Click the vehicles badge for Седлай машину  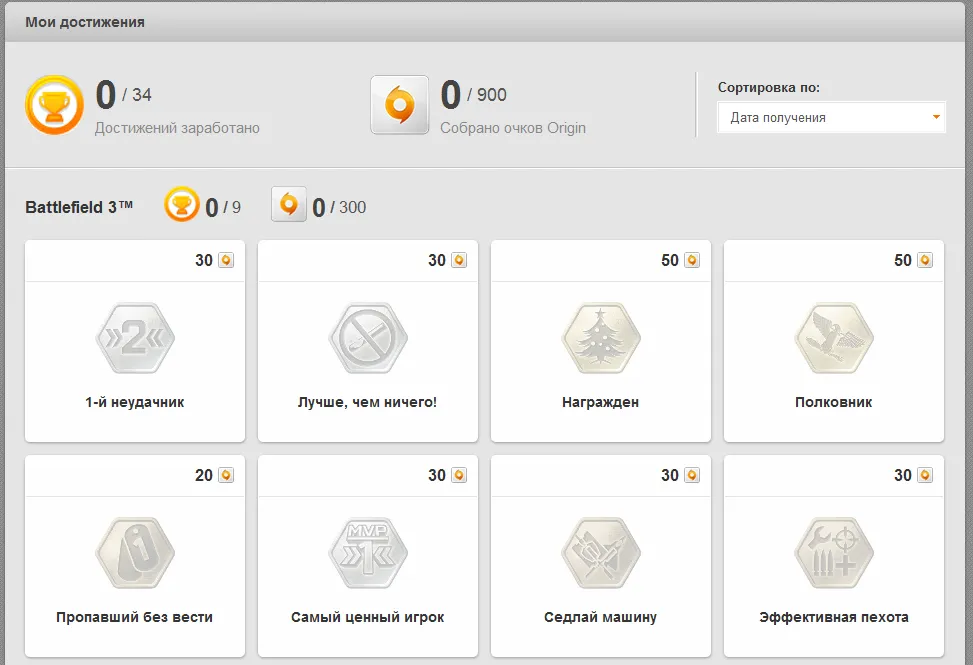point(601,553)
